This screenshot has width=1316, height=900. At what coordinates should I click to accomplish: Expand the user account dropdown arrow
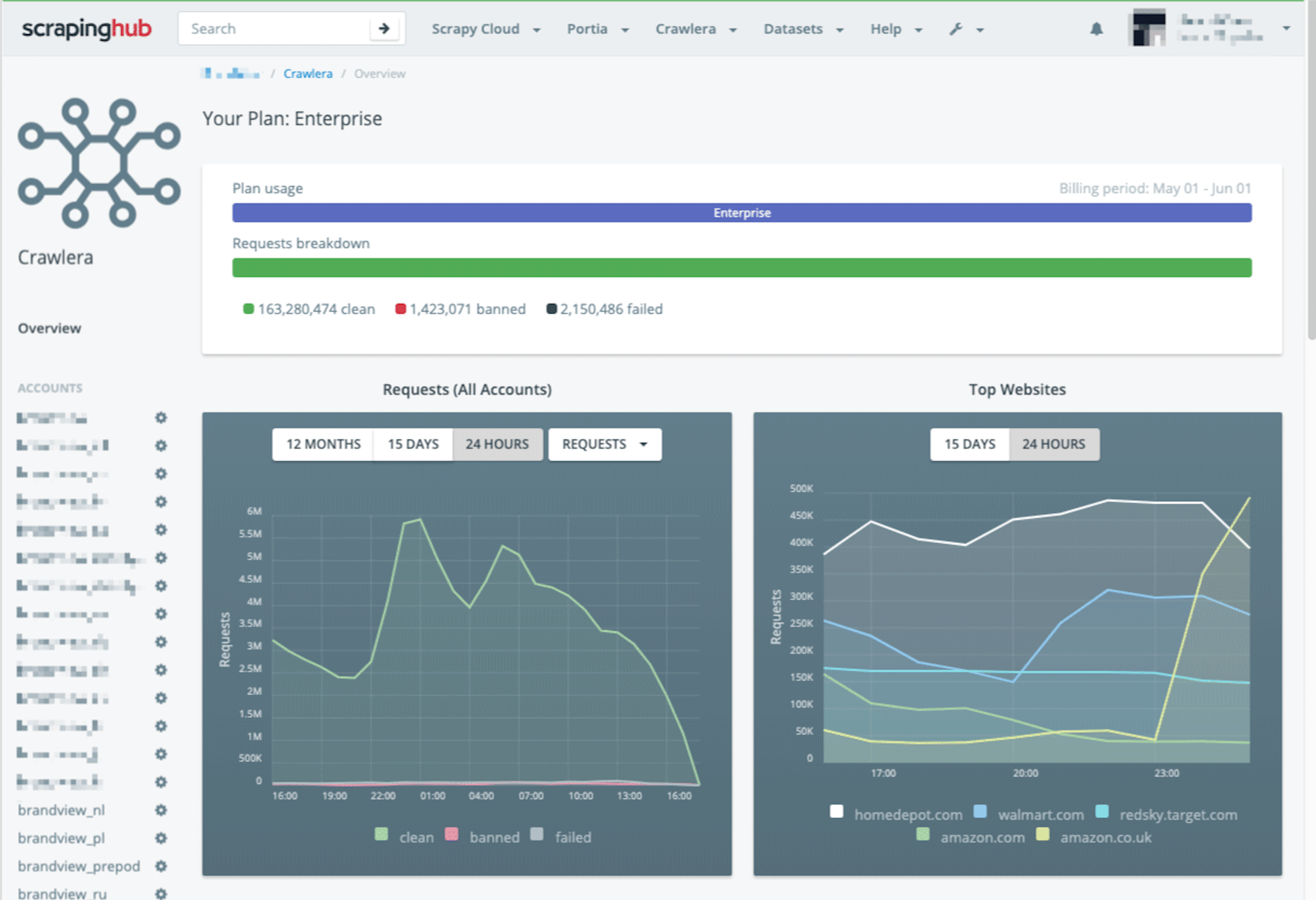tap(1287, 28)
